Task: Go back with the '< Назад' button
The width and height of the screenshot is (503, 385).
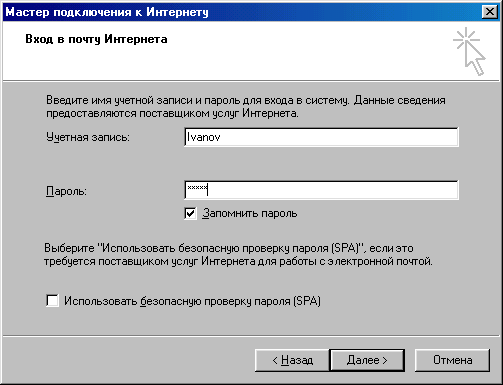Action: [292, 360]
